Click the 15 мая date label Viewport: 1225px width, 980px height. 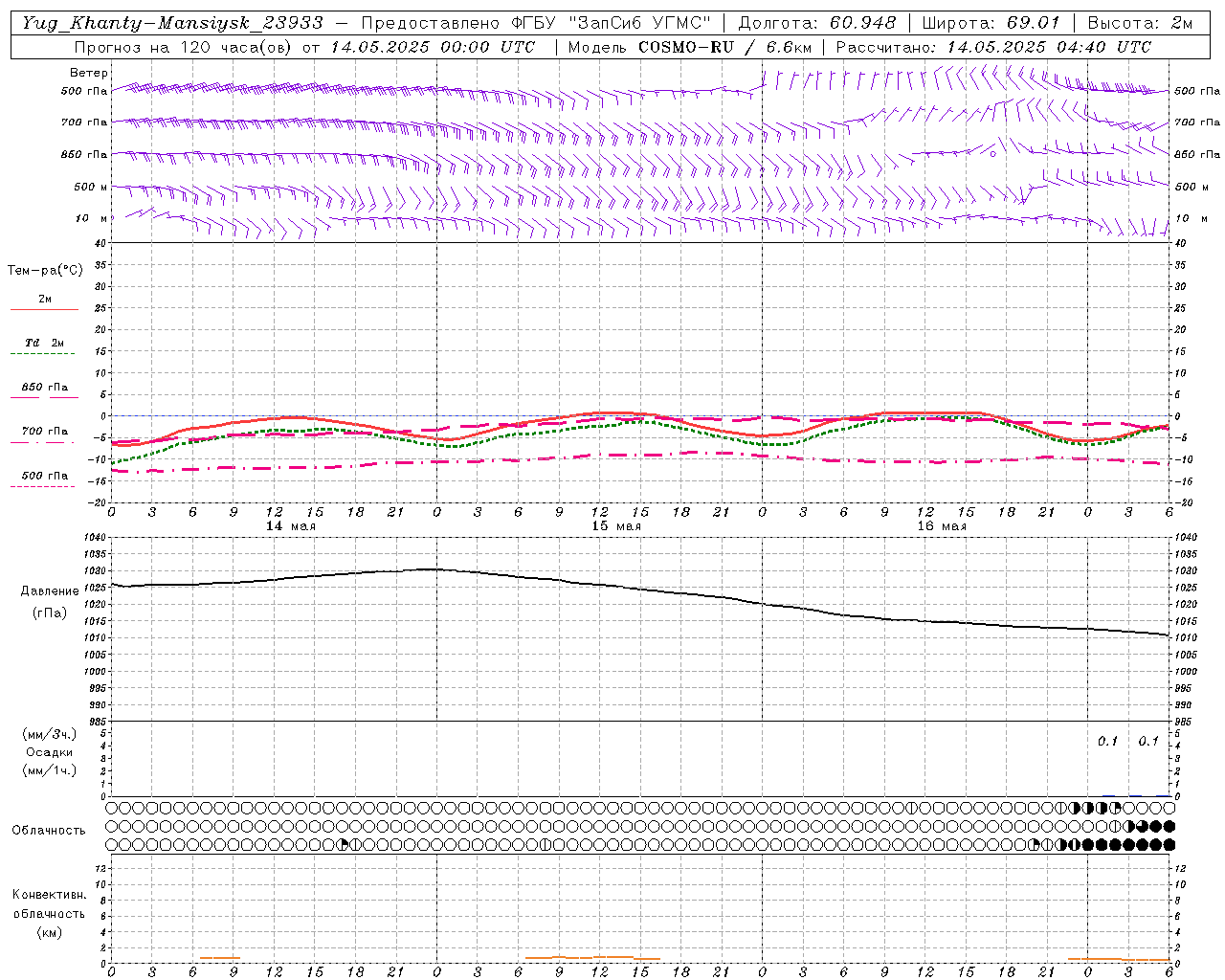[x=615, y=526]
